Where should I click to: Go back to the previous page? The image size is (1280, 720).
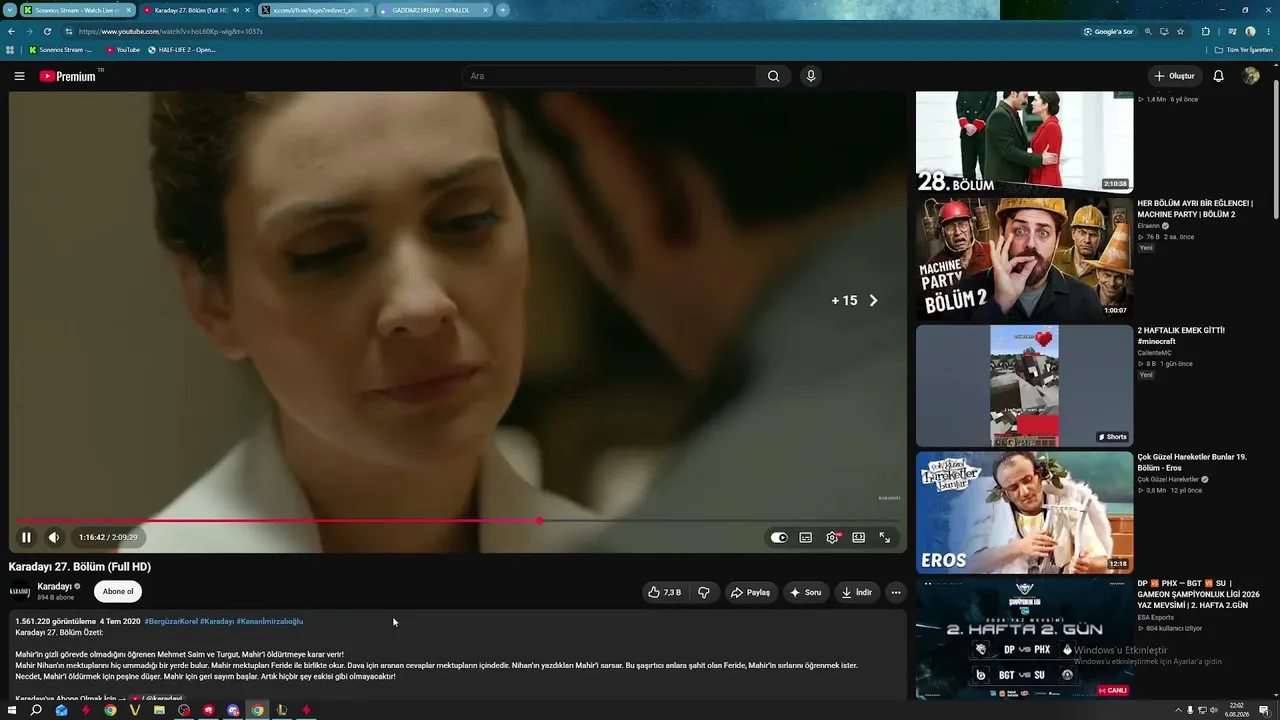[11, 31]
